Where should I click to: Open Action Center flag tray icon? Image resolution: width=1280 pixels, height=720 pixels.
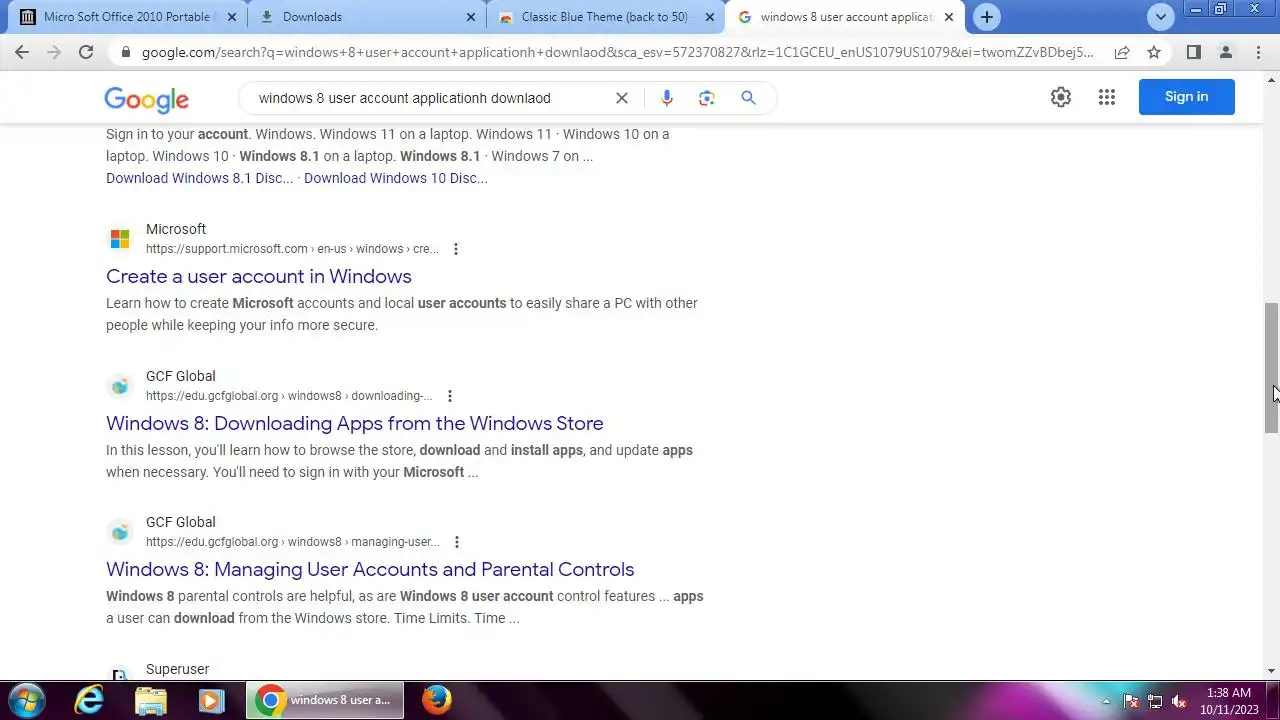click(1131, 701)
